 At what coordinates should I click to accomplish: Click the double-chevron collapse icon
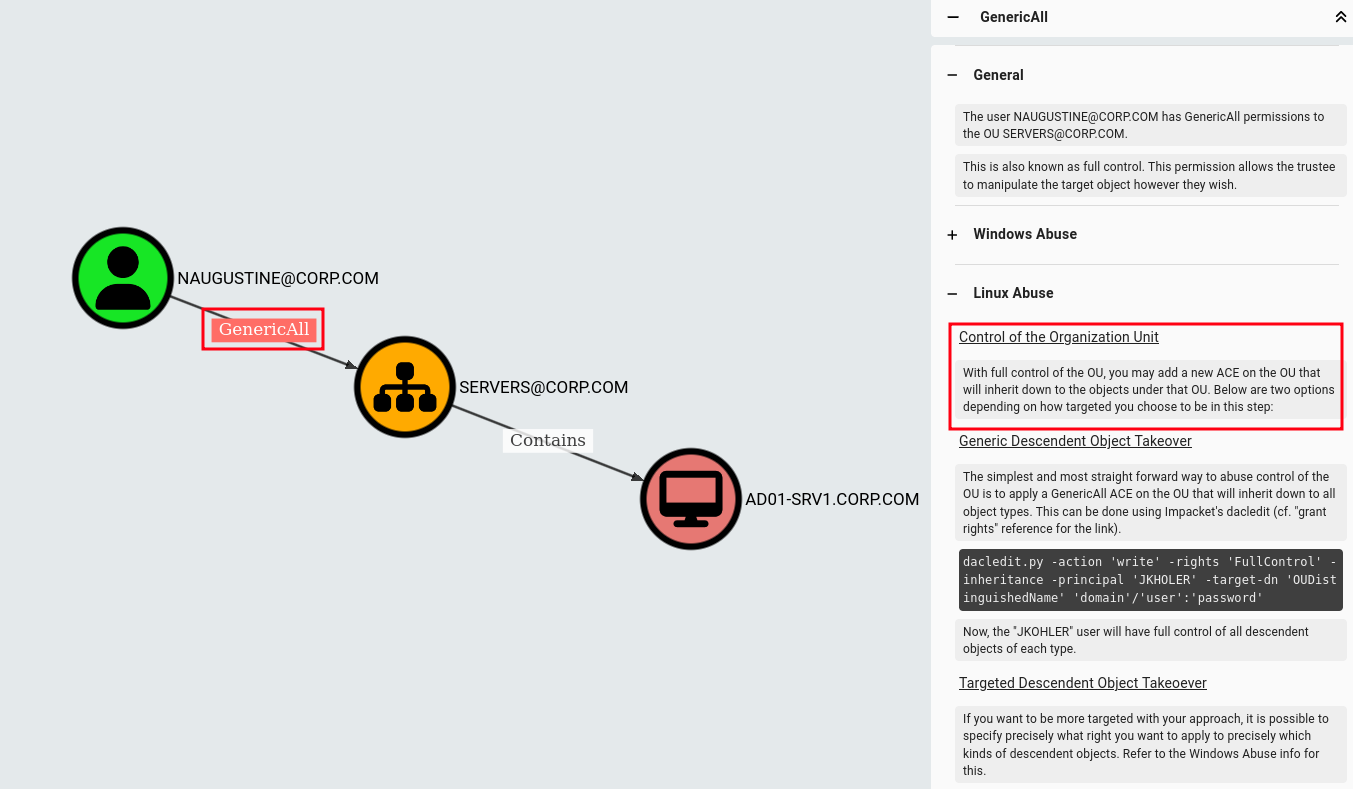(1340, 17)
